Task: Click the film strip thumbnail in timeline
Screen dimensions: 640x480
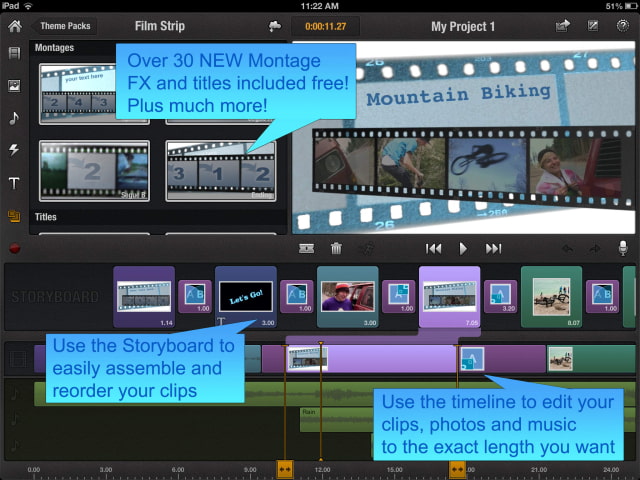Action: (x=308, y=359)
